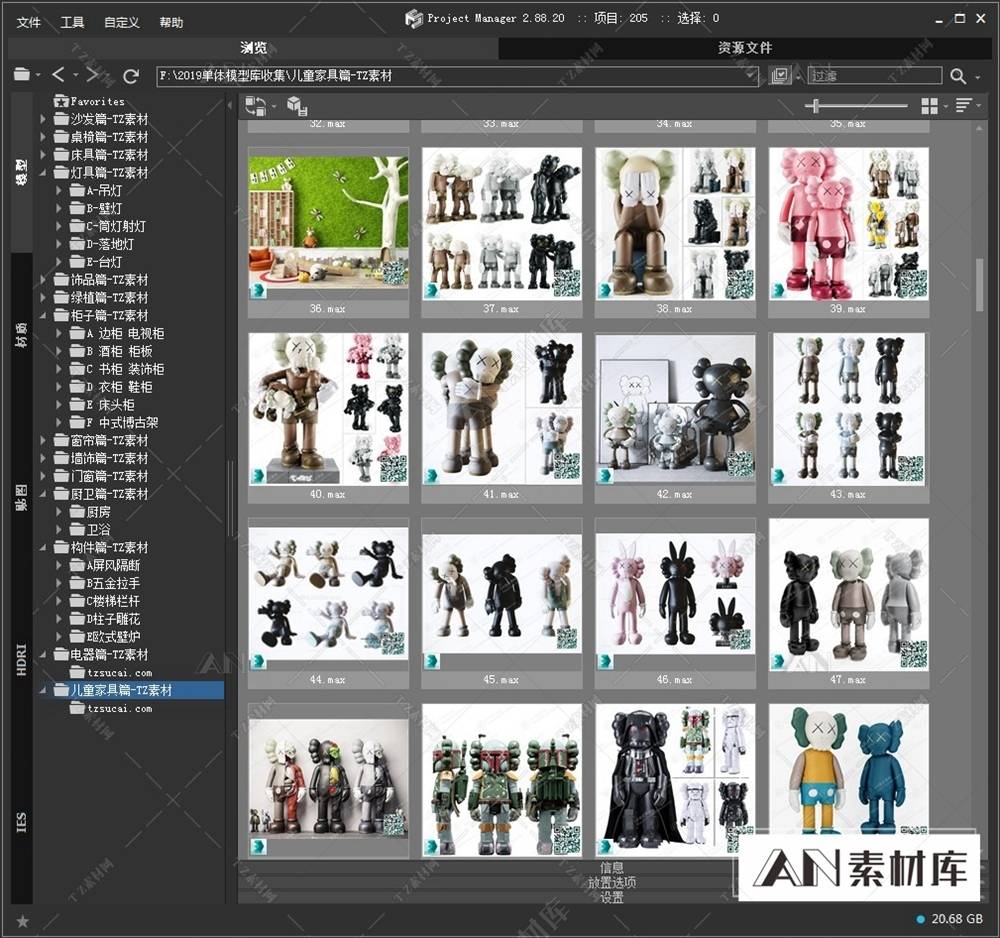The width and height of the screenshot is (1000, 938).
Task: Click the 20.68 GB status text
Action: [956, 919]
